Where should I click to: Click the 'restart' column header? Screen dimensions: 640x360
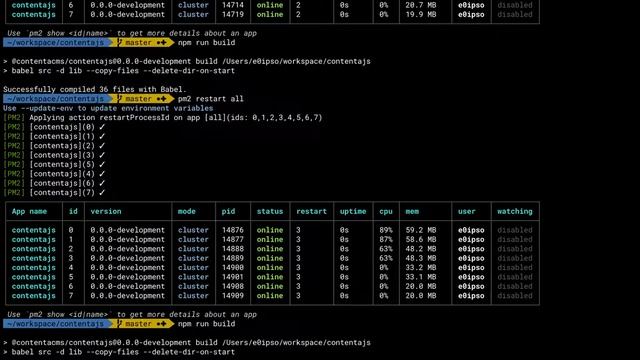(311, 211)
